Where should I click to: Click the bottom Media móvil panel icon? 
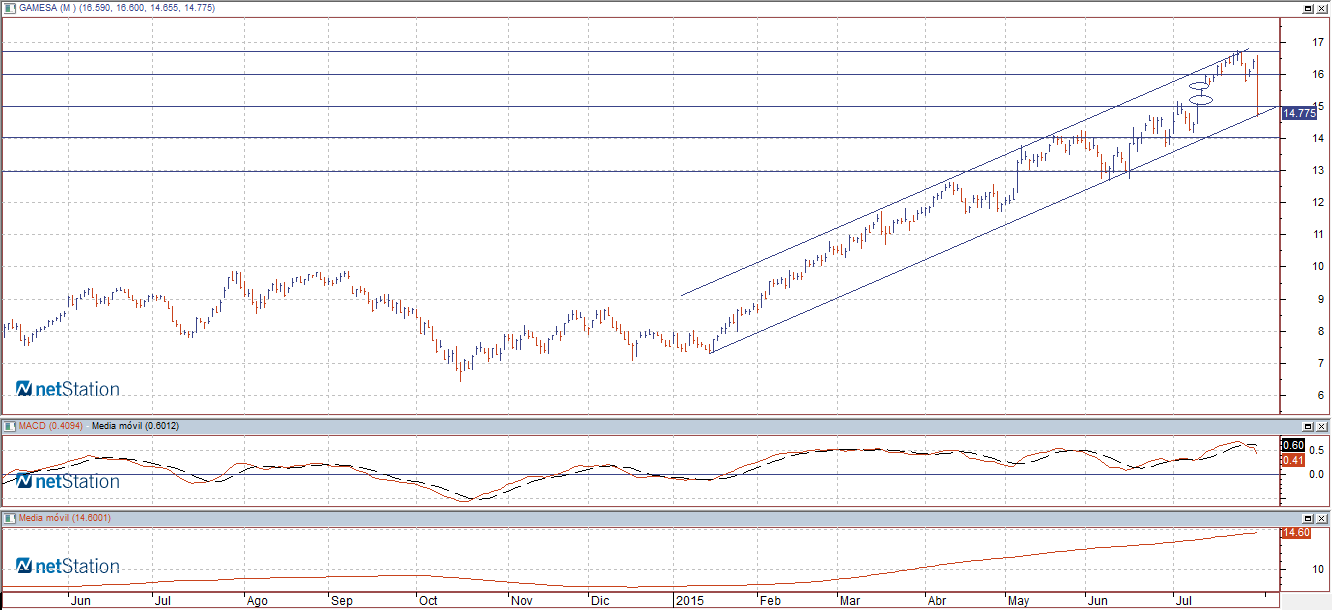(x=7, y=518)
